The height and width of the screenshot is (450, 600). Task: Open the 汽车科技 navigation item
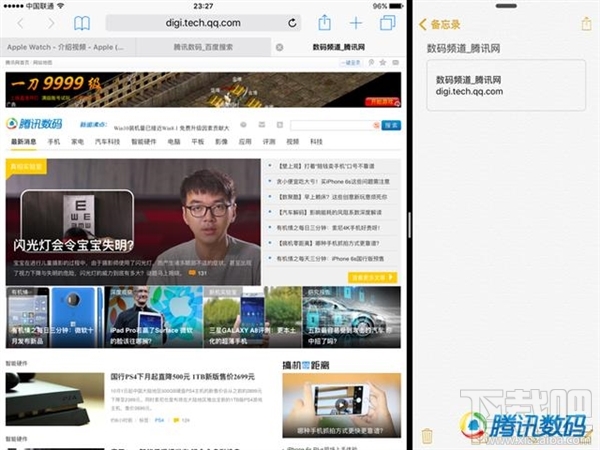[108, 142]
